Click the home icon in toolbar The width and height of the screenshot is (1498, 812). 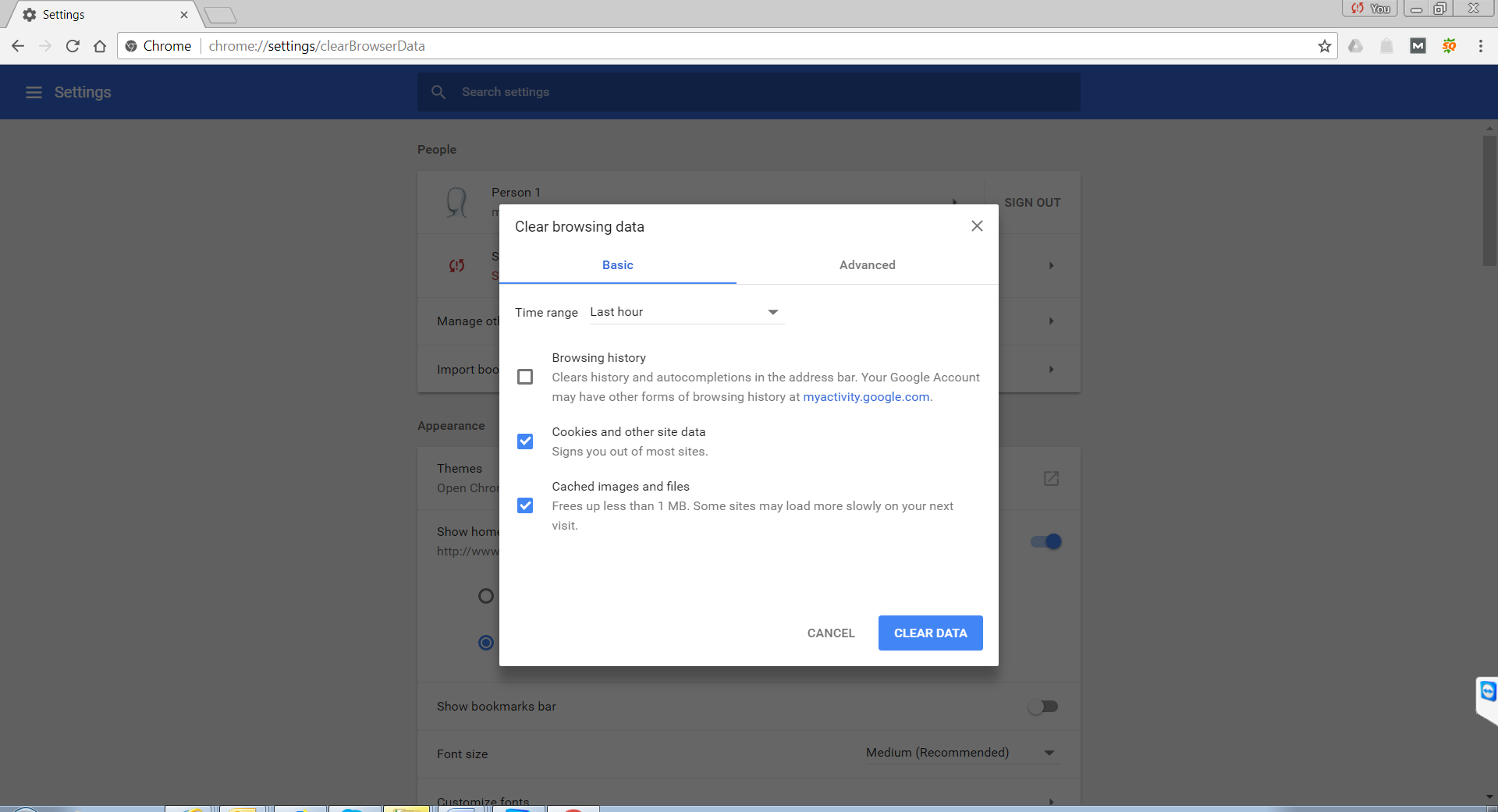(100, 46)
